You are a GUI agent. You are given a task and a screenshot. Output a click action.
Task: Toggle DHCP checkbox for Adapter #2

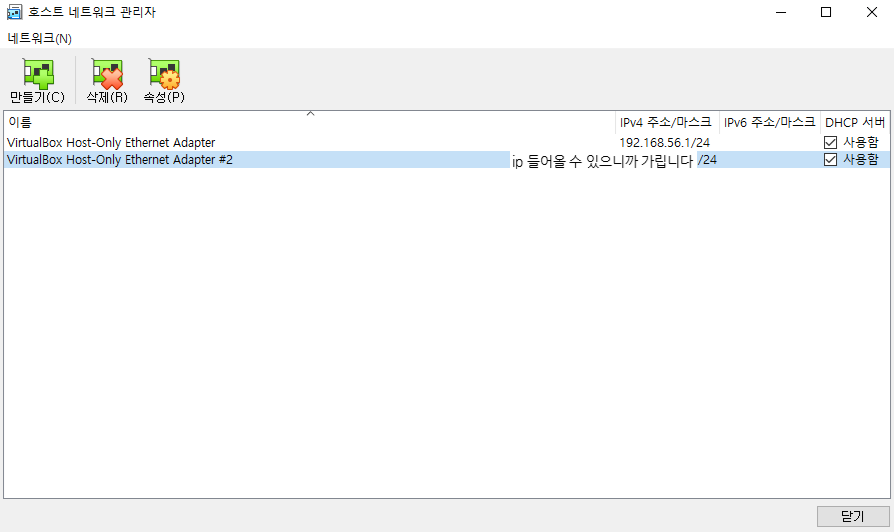coord(830,160)
